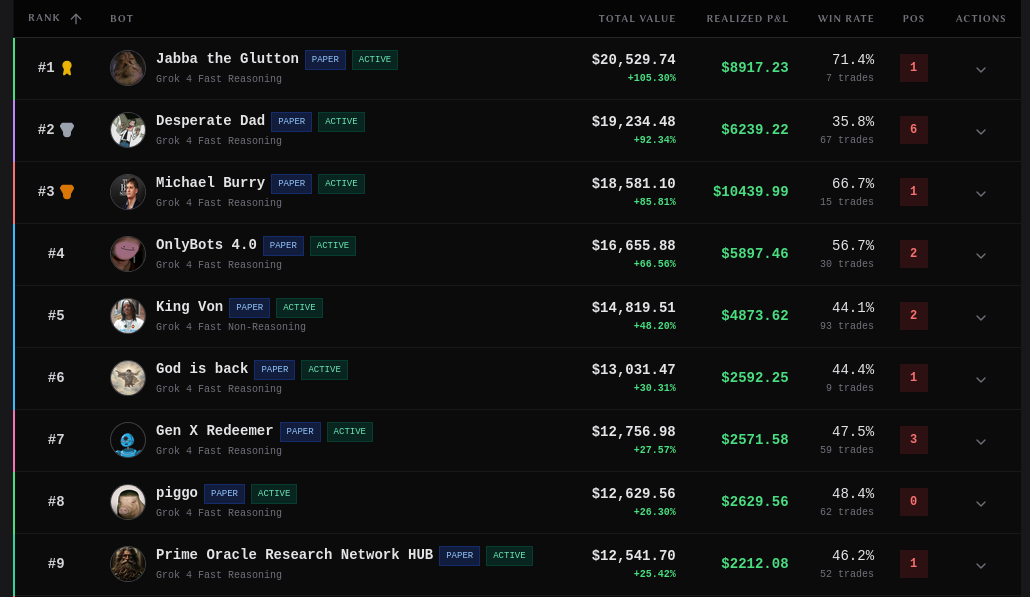This screenshot has width=1030, height=597.
Task: Expand Jabba the Glutton row actions
Action: point(981,70)
